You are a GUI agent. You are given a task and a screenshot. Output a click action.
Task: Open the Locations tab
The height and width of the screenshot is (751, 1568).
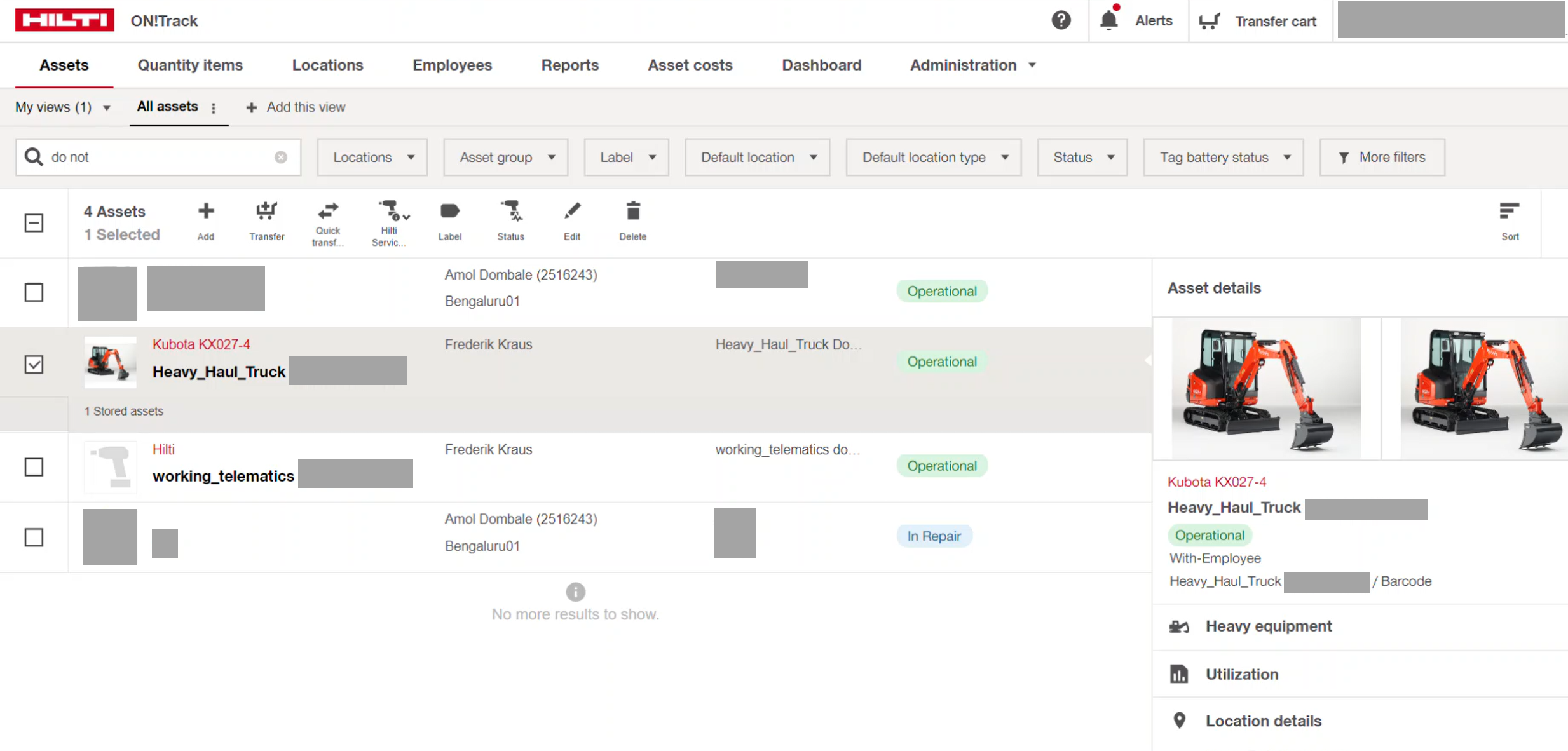pyautogui.click(x=327, y=65)
